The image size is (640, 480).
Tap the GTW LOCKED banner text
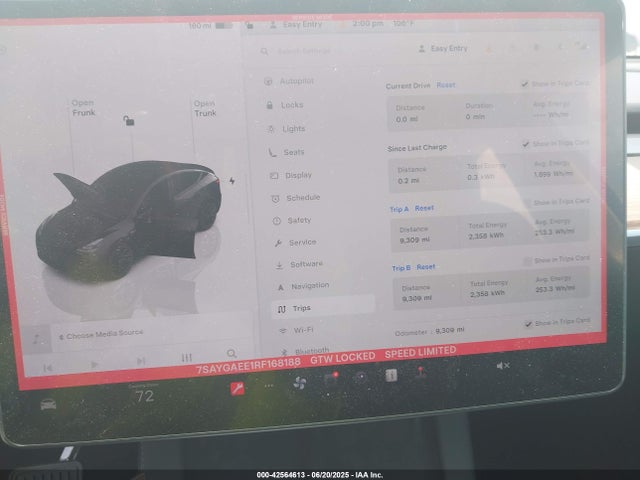pyautogui.click(x=343, y=358)
